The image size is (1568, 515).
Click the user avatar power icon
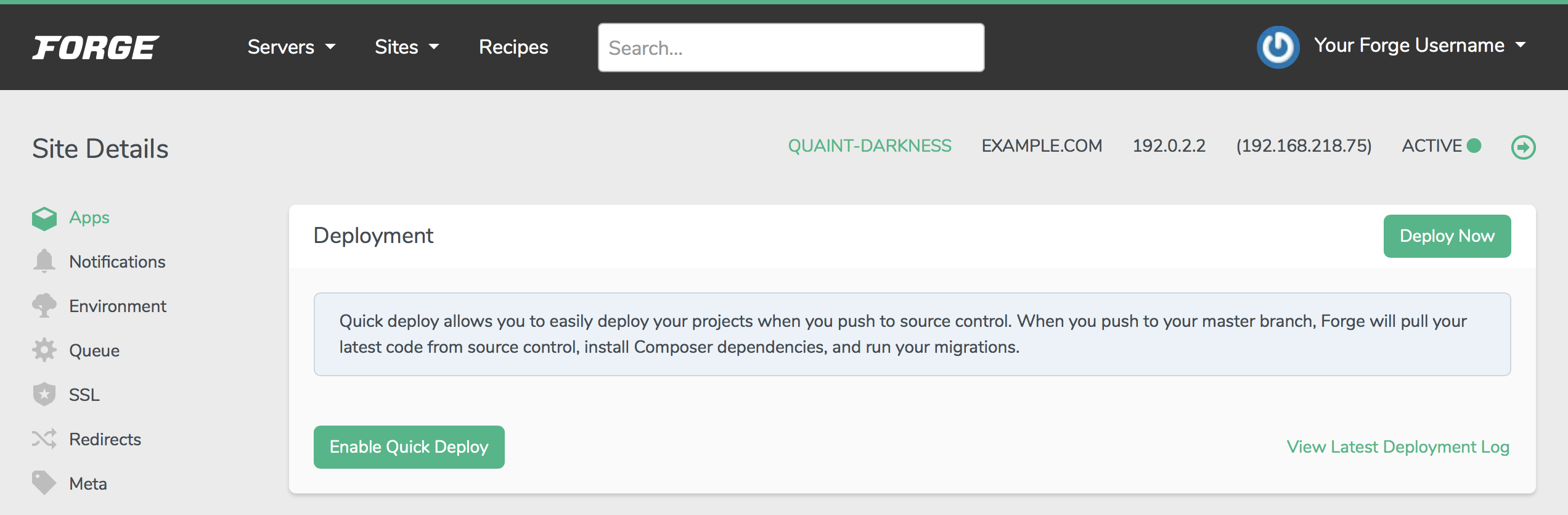[x=1278, y=47]
